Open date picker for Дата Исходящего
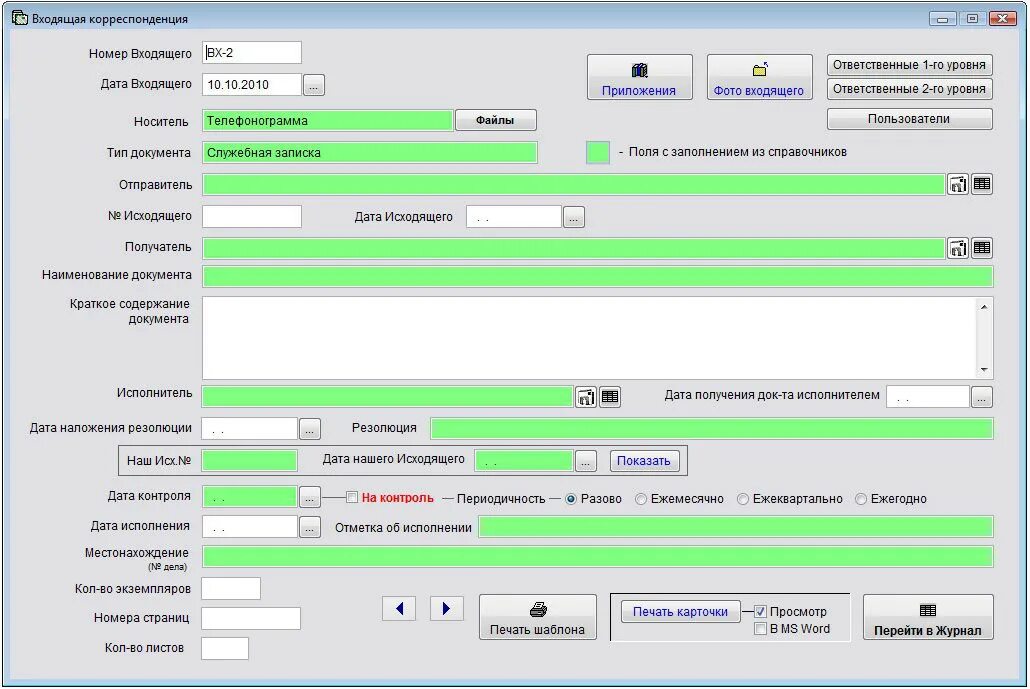This screenshot has width=1030, height=689. pos(573,217)
